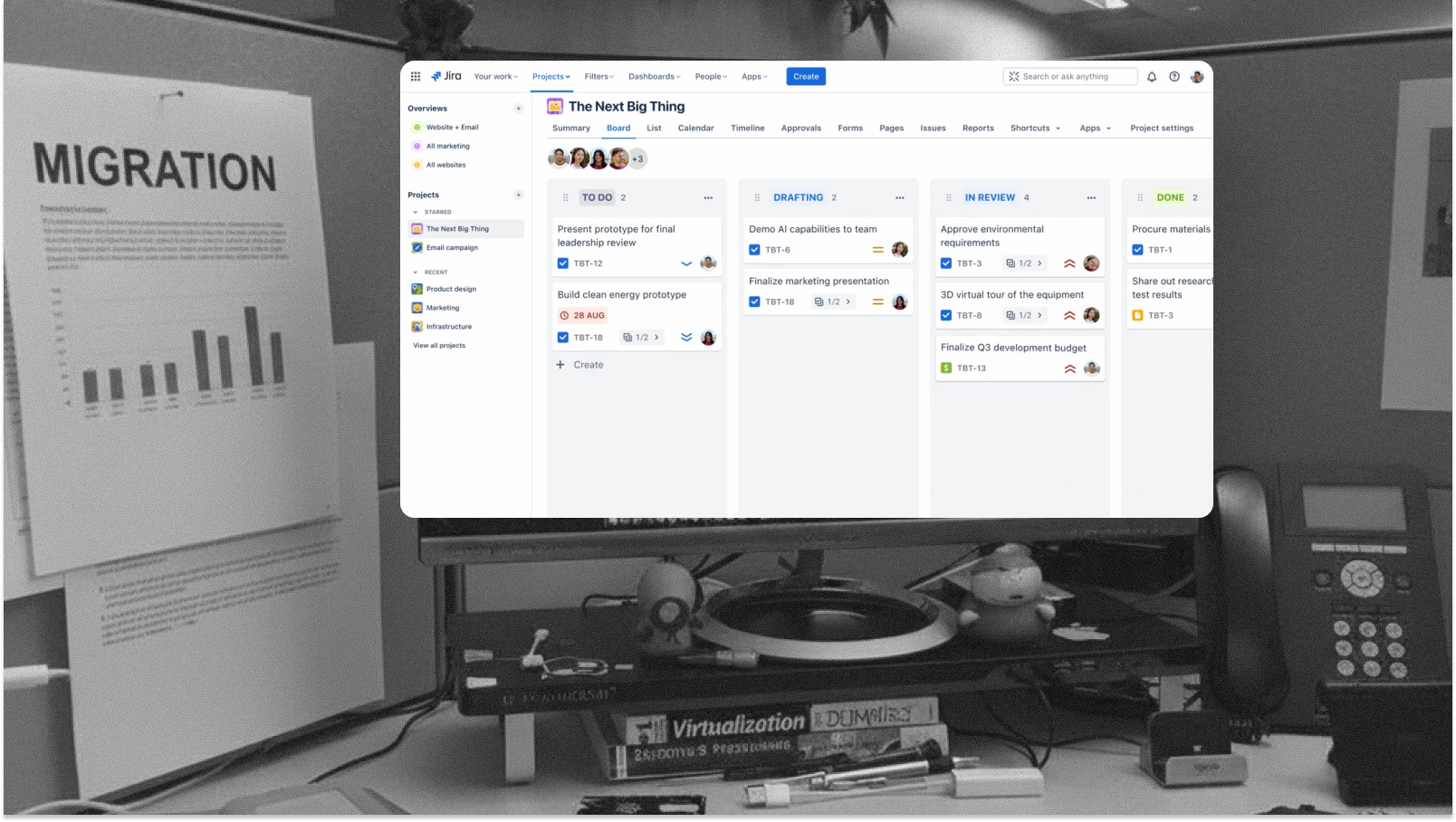Click the +3 additional members avatar

(x=638, y=159)
